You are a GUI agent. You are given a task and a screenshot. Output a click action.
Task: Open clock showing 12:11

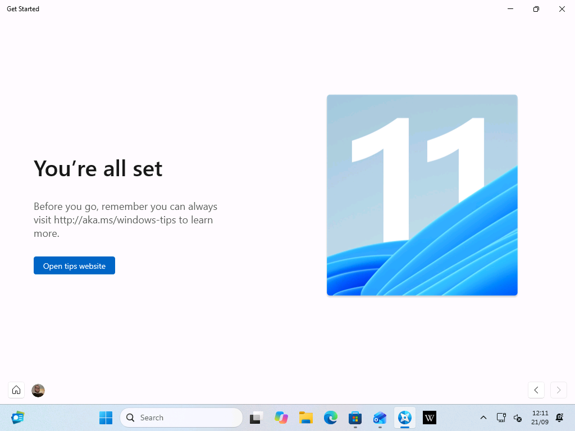(540, 417)
